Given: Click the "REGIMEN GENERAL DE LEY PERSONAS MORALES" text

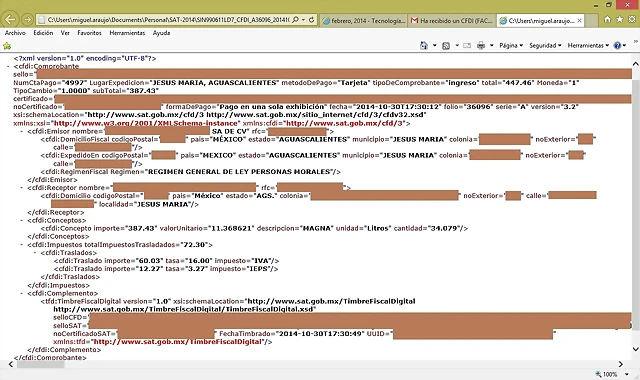Looking at the screenshot, I should point(240,172).
